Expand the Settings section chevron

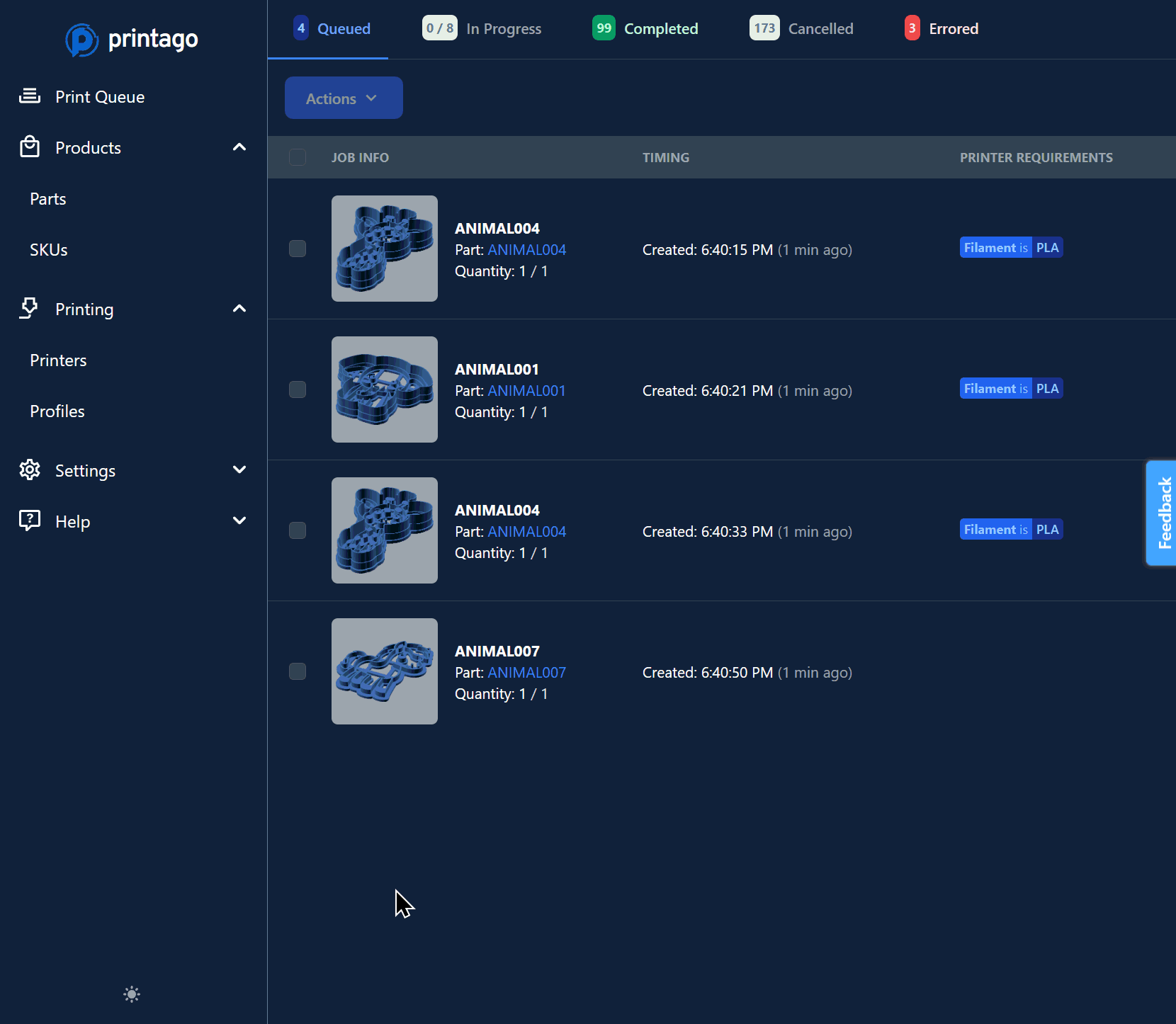pyautogui.click(x=239, y=470)
